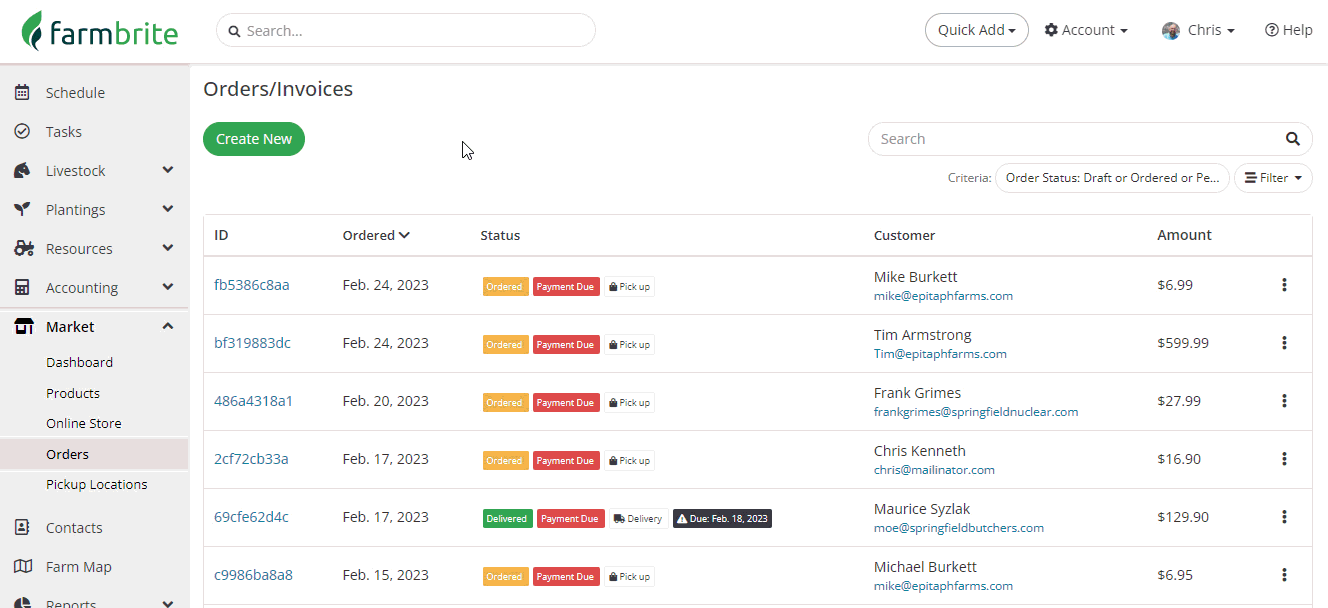Open the Account menu
The image size is (1328, 608).
coord(1086,30)
